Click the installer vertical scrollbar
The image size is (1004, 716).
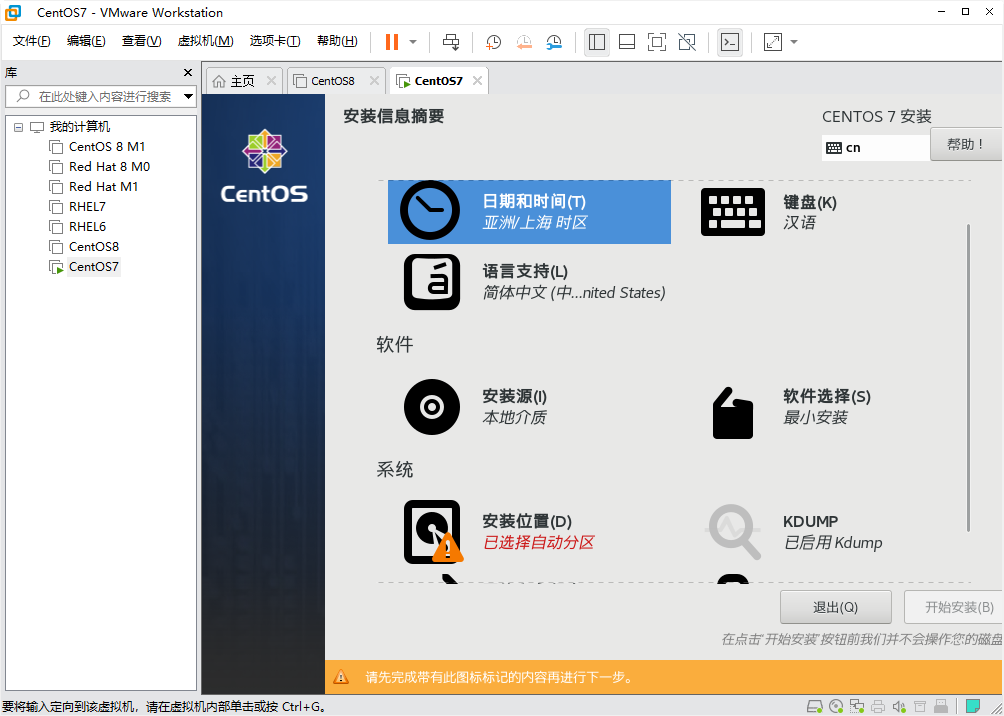click(969, 378)
